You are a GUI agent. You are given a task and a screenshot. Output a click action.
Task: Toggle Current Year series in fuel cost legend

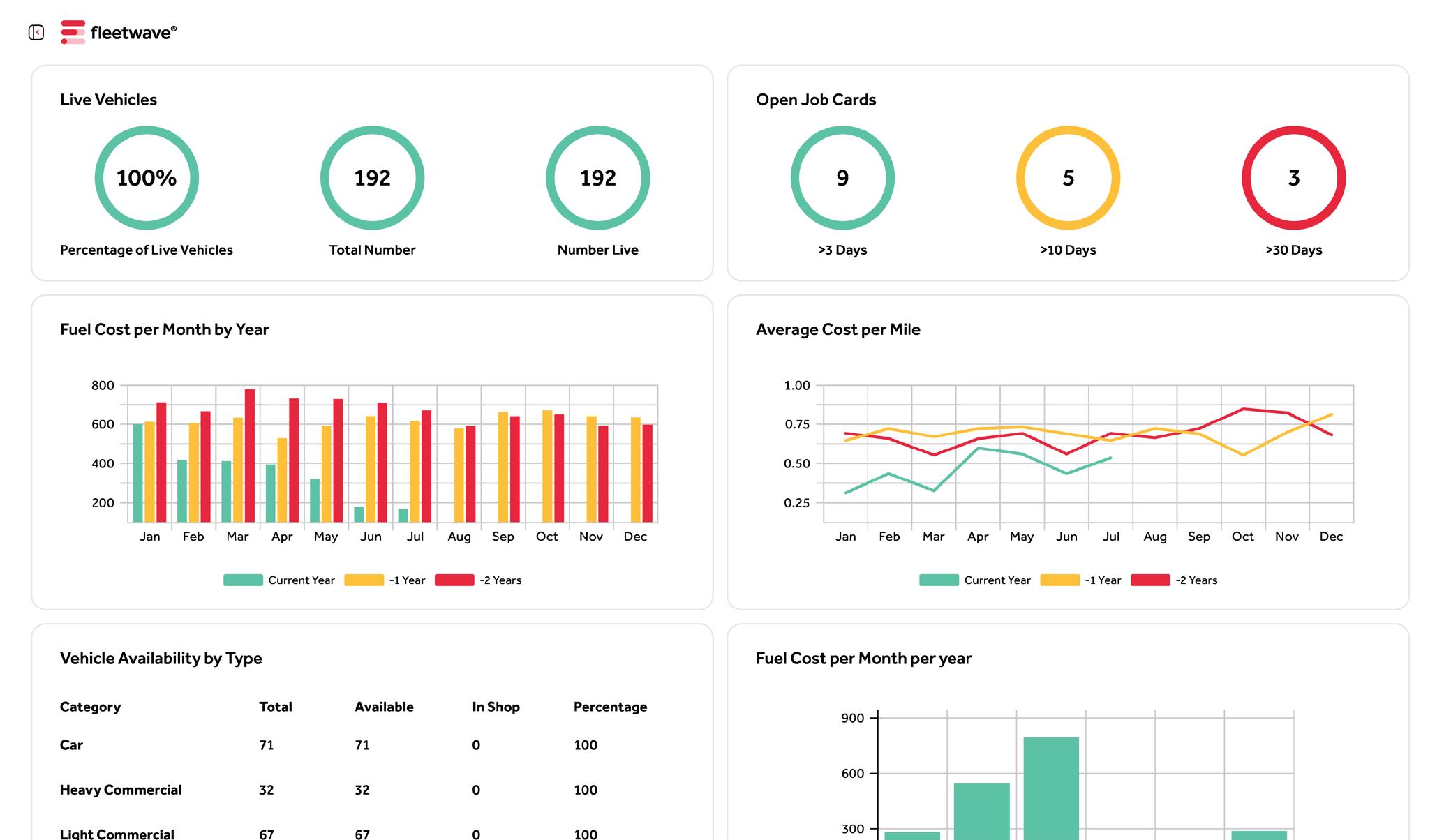(x=279, y=580)
